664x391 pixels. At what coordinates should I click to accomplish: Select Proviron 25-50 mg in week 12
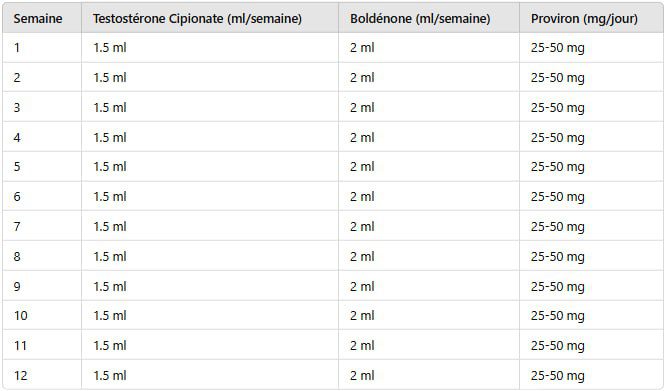tap(591, 375)
